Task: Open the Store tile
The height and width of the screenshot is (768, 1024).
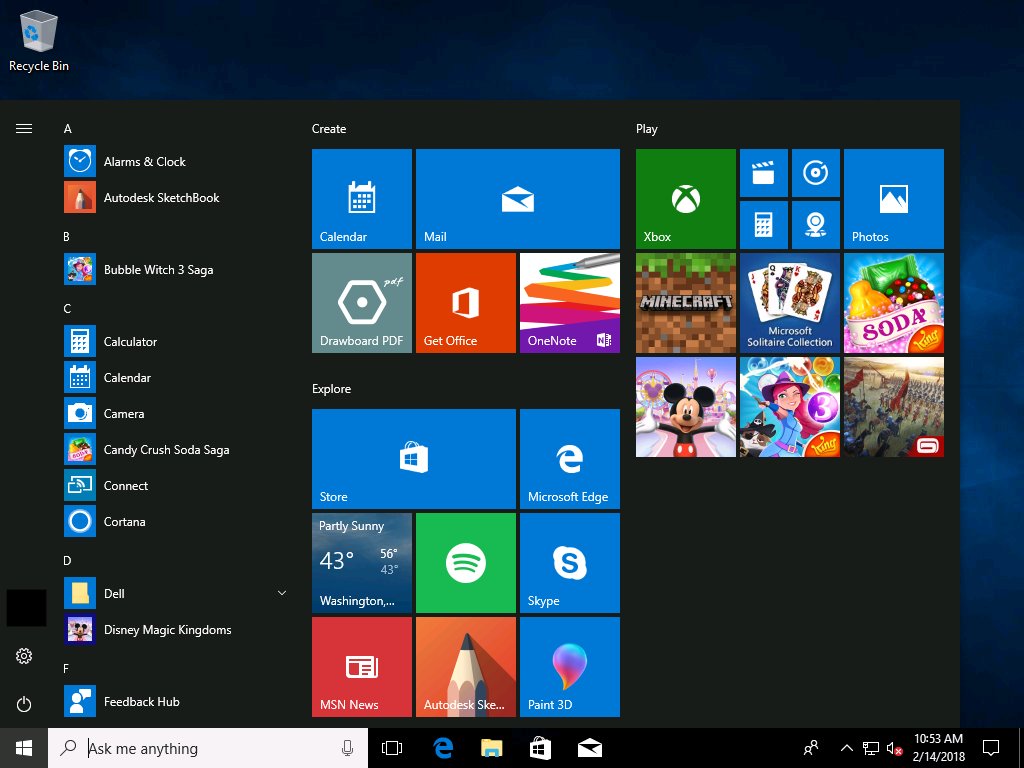Action: (x=414, y=458)
